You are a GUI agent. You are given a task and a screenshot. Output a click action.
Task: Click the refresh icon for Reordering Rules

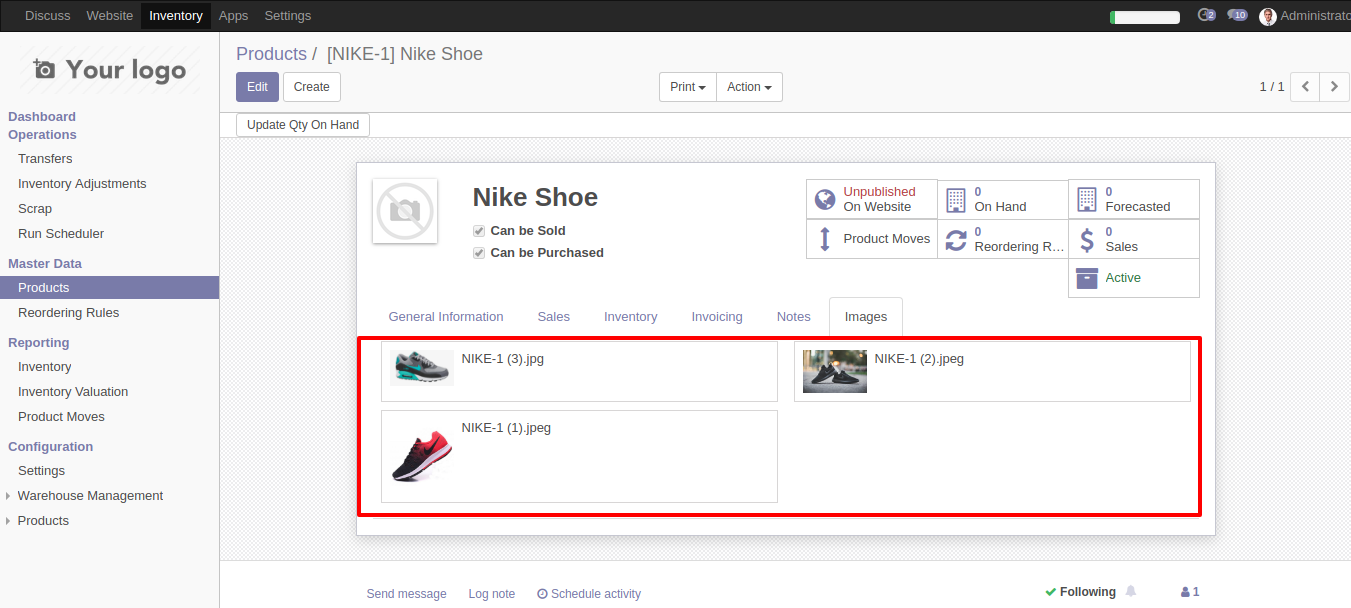coord(956,239)
